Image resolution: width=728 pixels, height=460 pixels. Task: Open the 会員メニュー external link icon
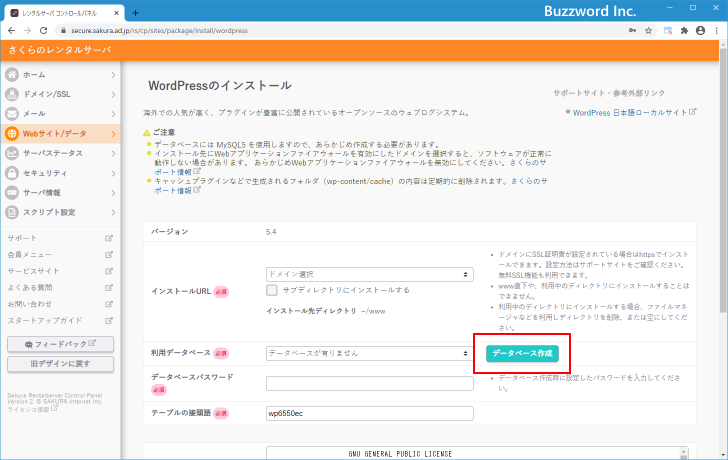point(109,255)
